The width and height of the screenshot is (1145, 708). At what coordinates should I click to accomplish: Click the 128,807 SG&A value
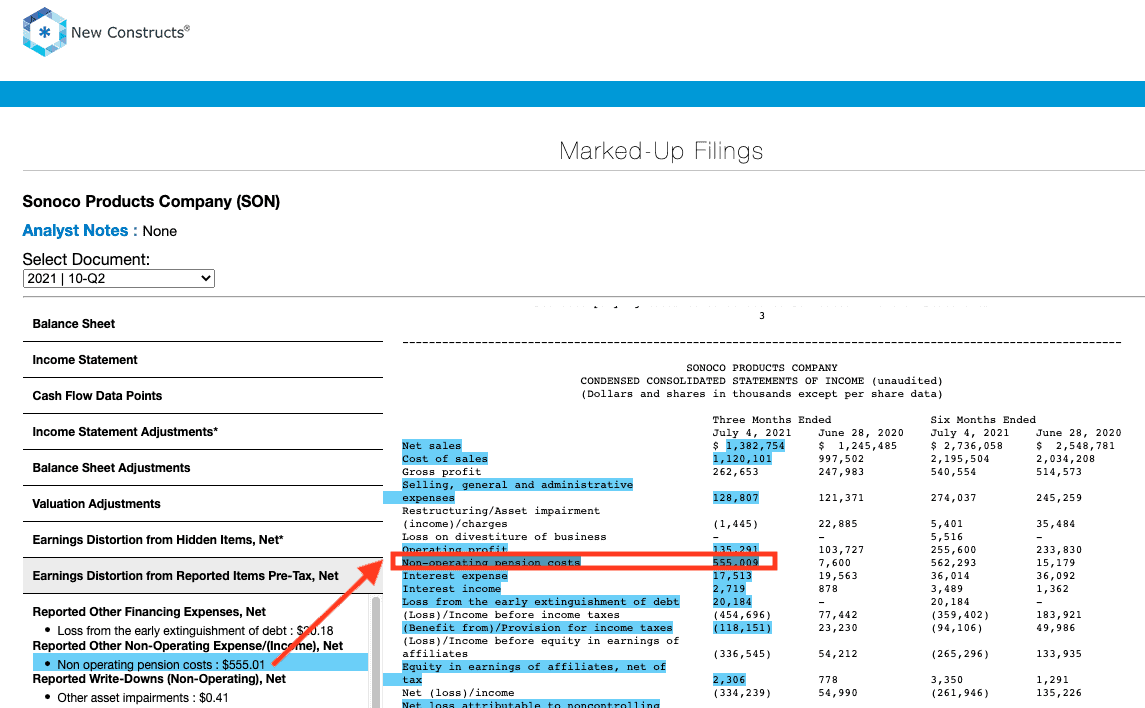[735, 498]
